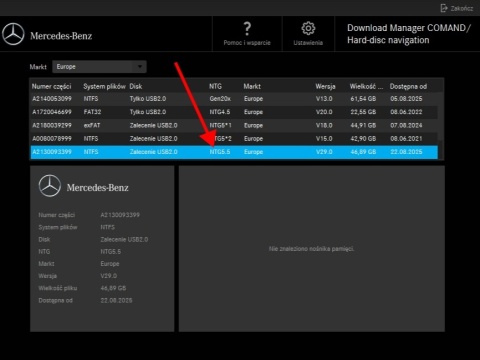The width and height of the screenshot is (480, 360).
Task: Click 22,55 GB size cell
Action: coord(363,112)
